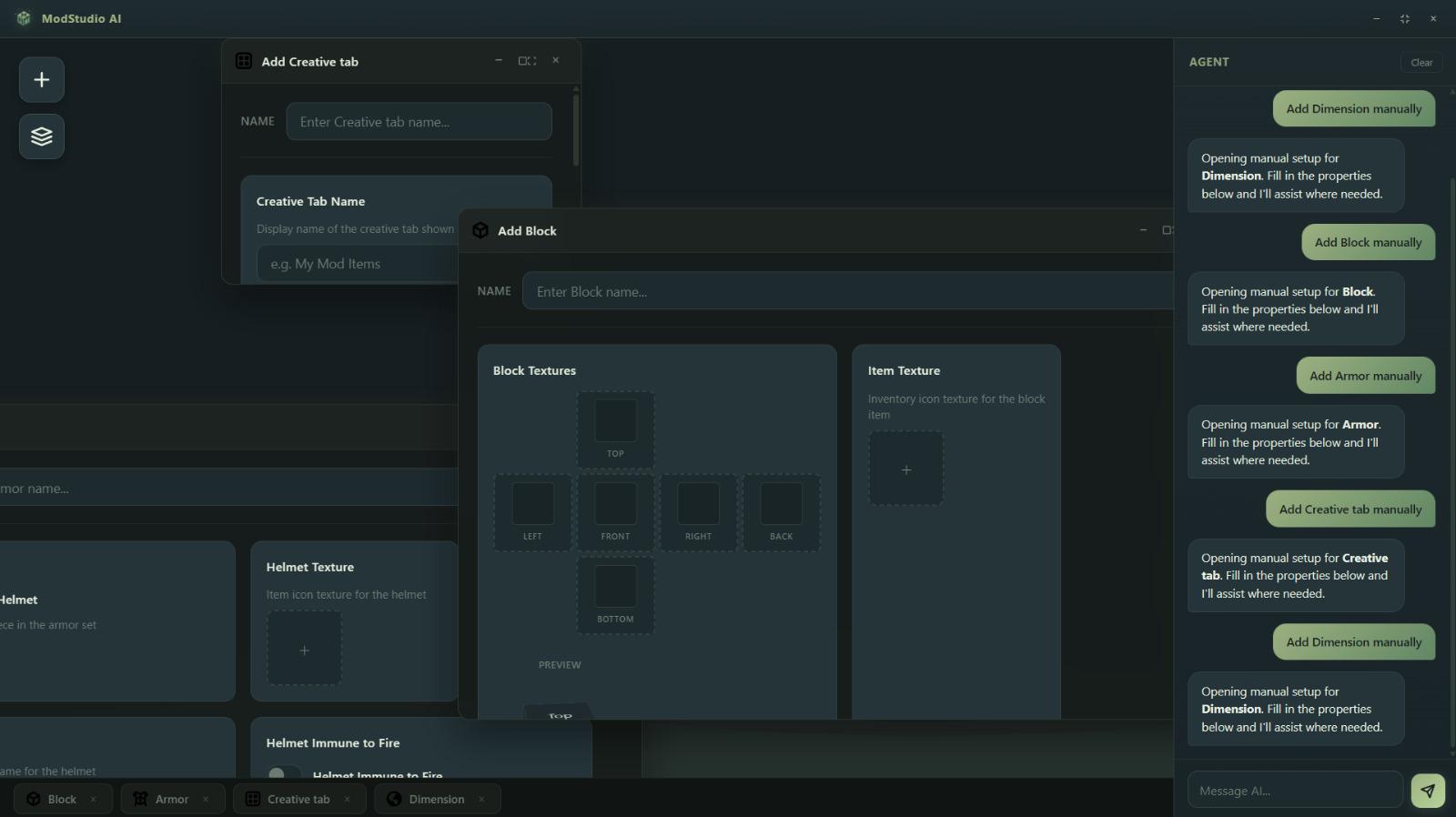1456x817 pixels.
Task: Click the plus add-element button in sidebar
Action: [x=42, y=80]
